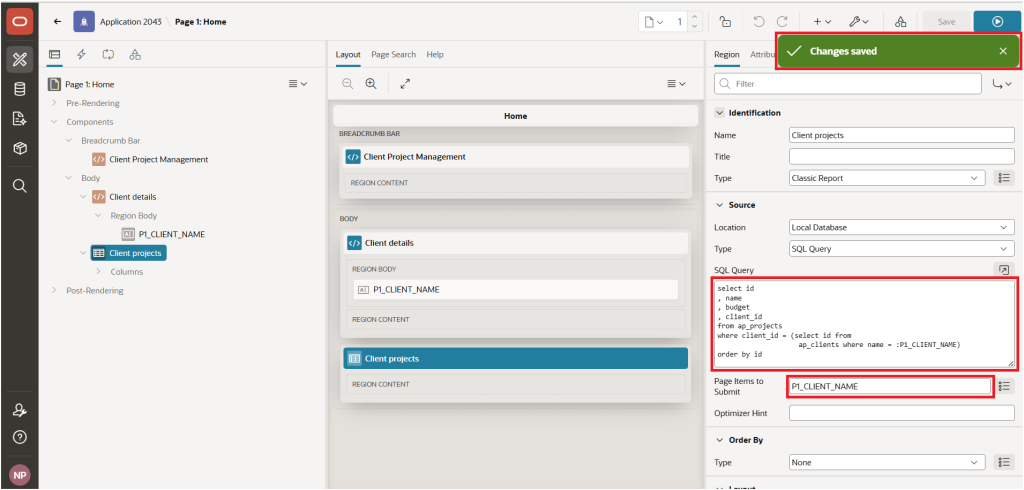This screenshot has width=1024, height=490.
Task: Click the page lock icon
Action: coord(725,22)
